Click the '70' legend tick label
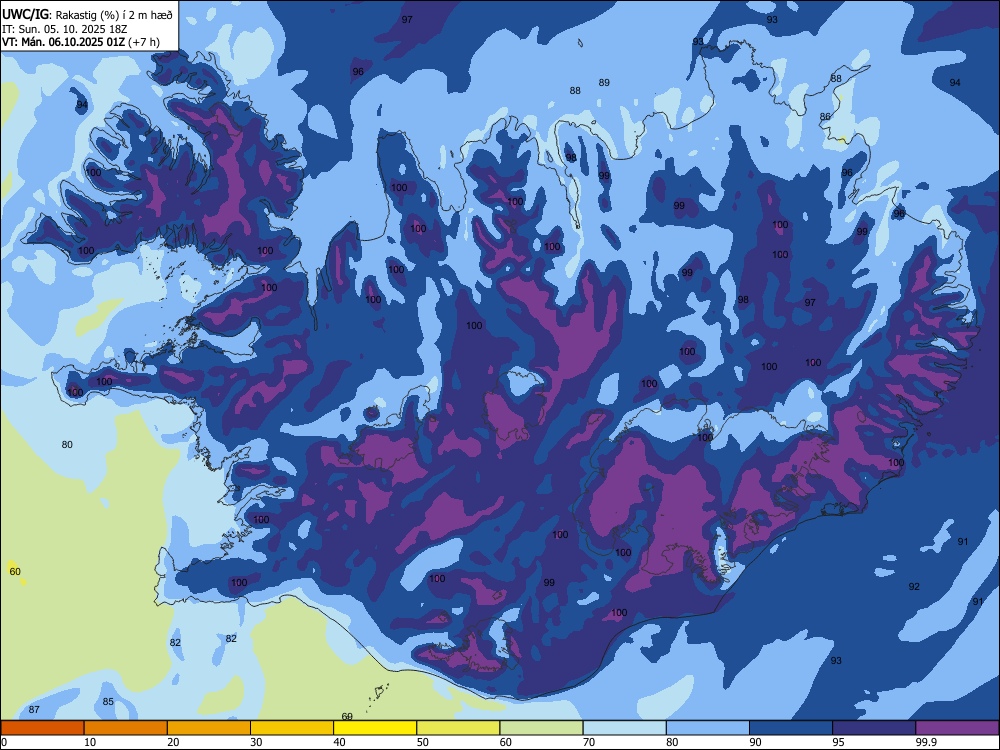The width and height of the screenshot is (1000, 750). [589, 742]
